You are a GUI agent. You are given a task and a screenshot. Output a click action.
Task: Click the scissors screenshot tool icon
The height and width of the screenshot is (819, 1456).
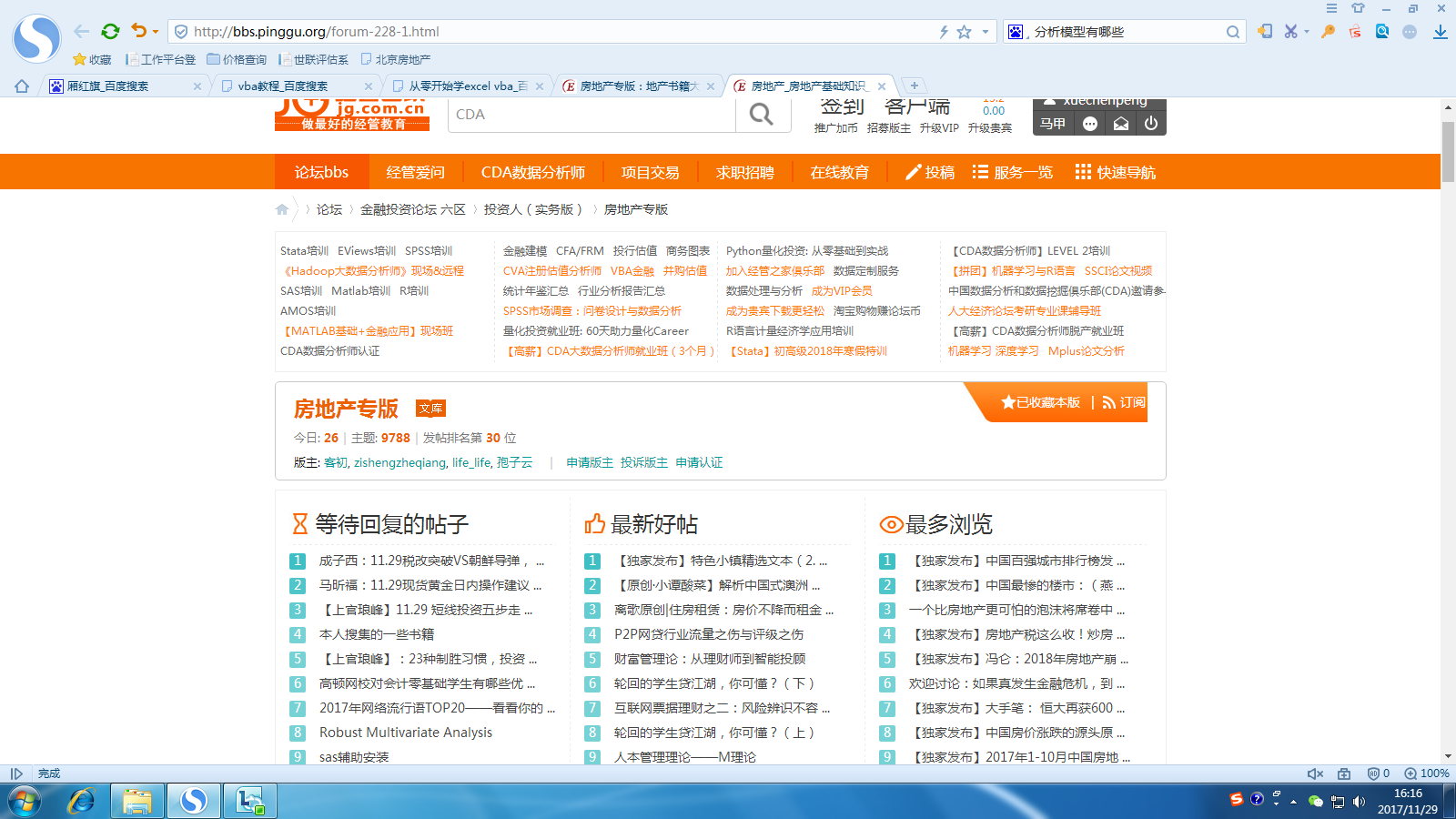[x=1290, y=31]
